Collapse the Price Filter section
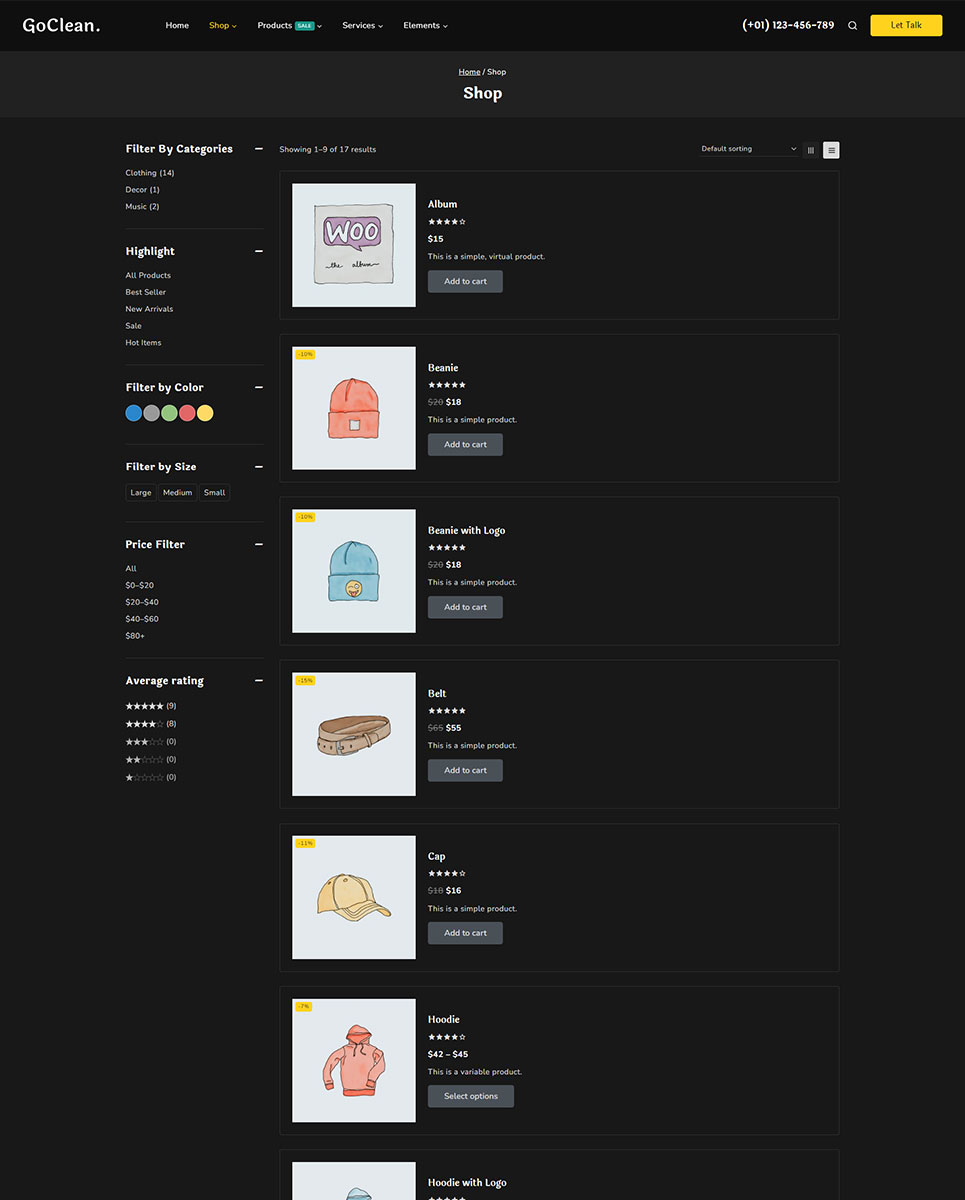The width and height of the screenshot is (965, 1200). point(259,545)
